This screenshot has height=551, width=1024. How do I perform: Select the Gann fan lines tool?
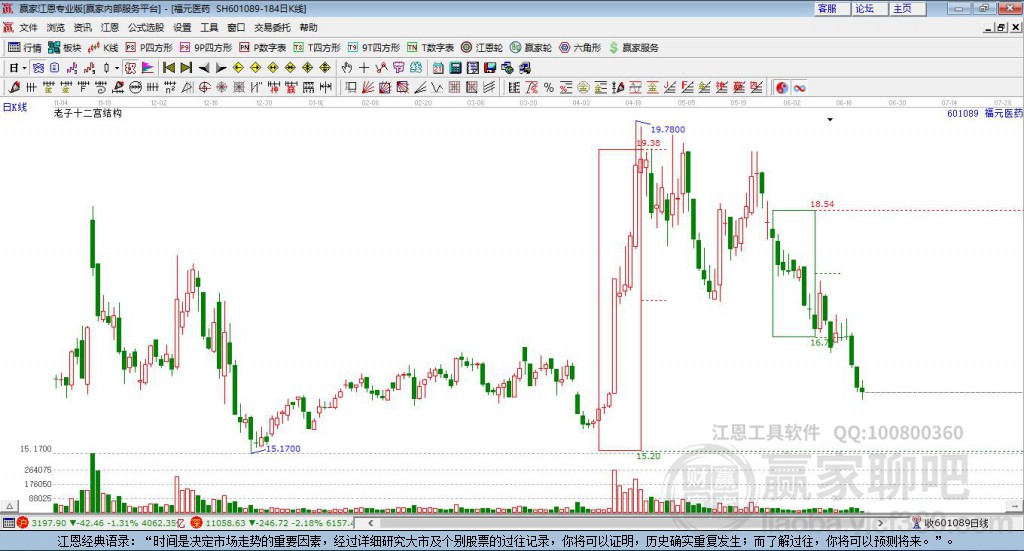click(x=368, y=87)
